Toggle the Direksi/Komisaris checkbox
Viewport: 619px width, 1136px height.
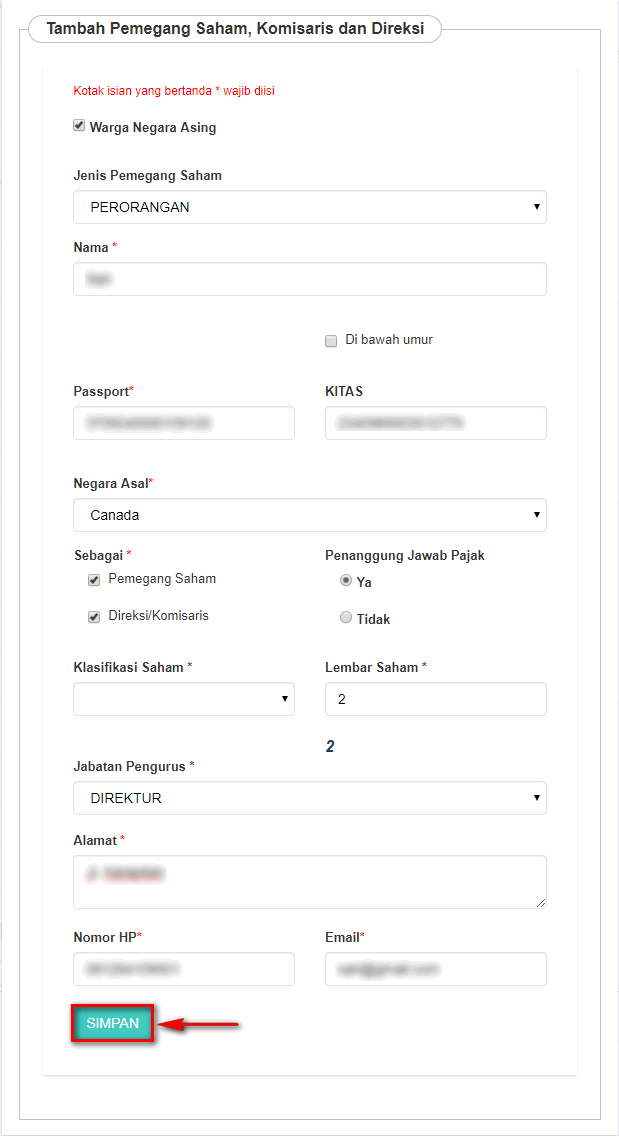coord(94,617)
